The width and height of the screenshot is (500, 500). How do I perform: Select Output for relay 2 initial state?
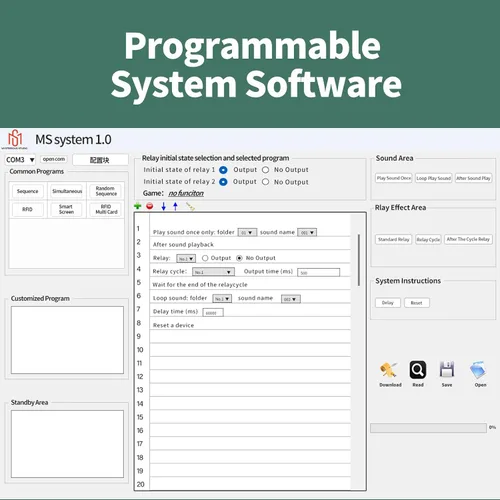(x=223, y=182)
